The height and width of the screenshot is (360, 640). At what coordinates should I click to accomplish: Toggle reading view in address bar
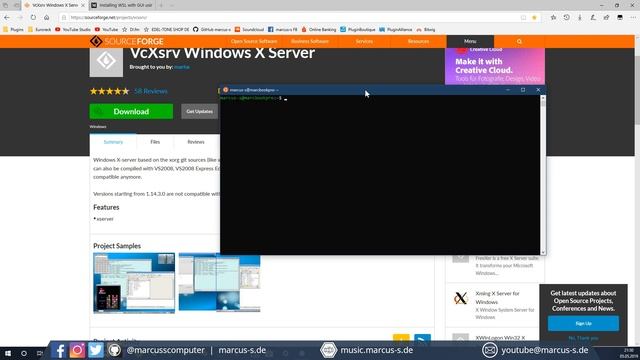(x=523, y=18)
